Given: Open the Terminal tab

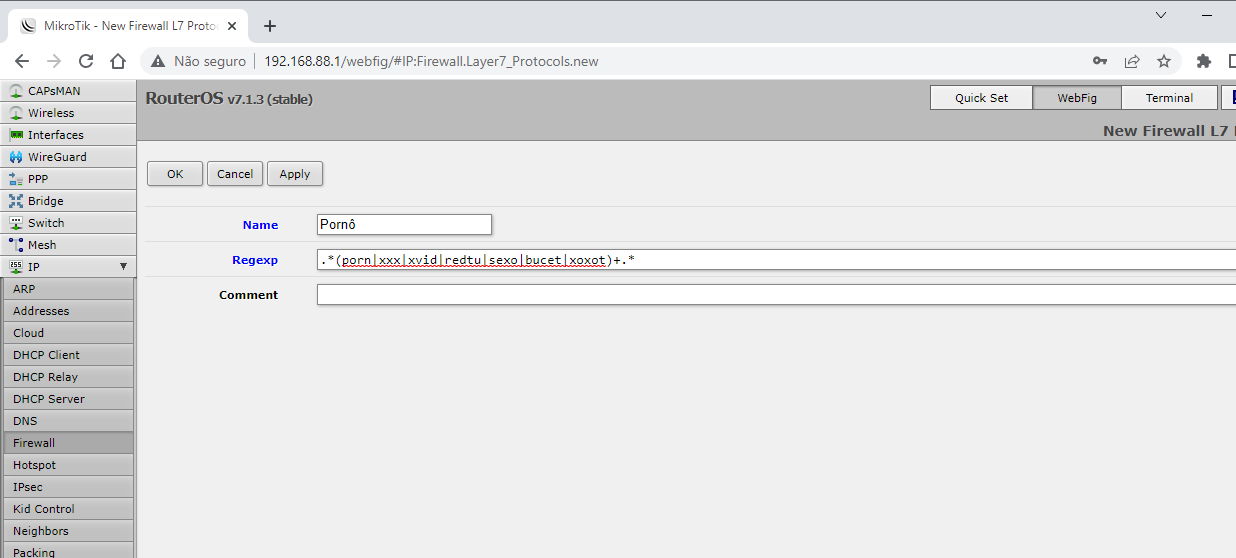Looking at the screenshot, I should pyautogui.click(x=1169, y=98).
